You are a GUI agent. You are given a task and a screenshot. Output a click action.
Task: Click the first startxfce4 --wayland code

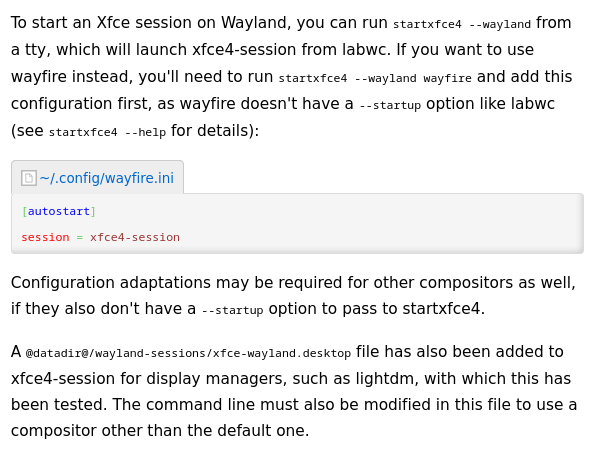(462, 24)
